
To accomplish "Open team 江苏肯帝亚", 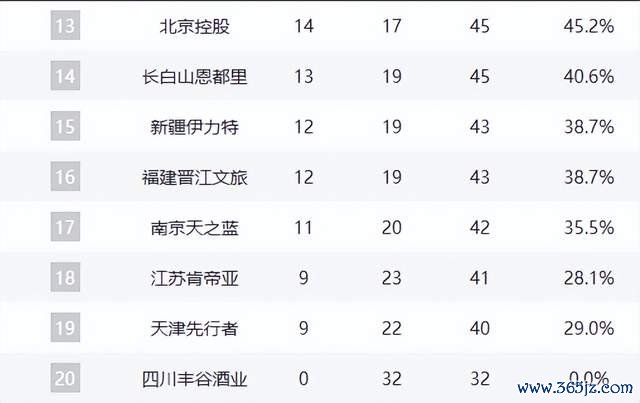I will point(195,278).
